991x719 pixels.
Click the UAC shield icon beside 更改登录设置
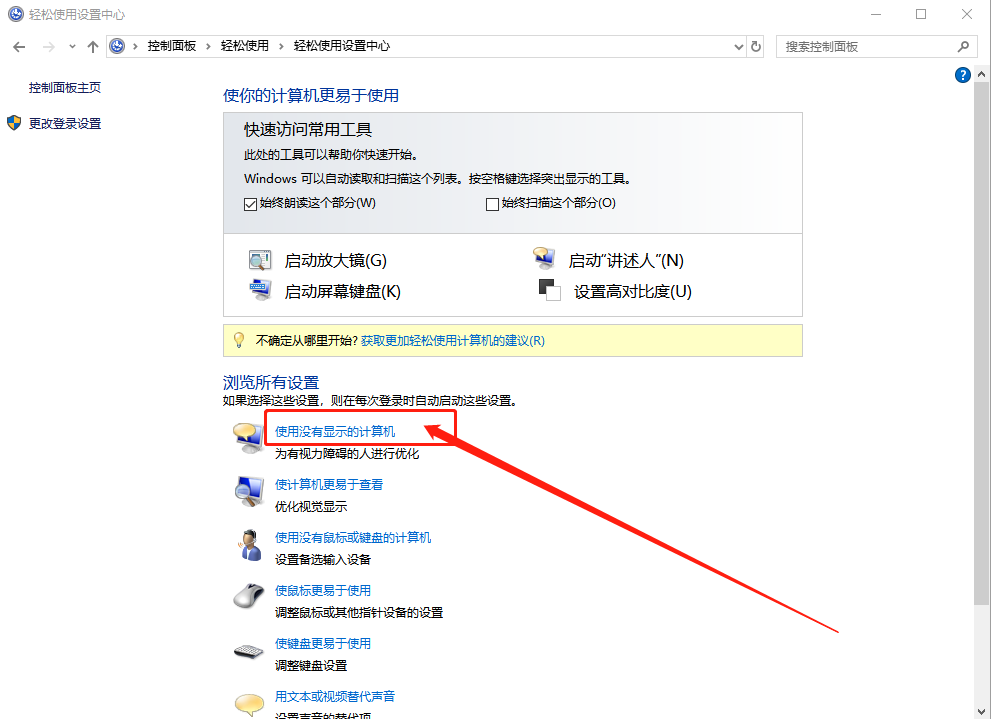[x=13, y=124]
